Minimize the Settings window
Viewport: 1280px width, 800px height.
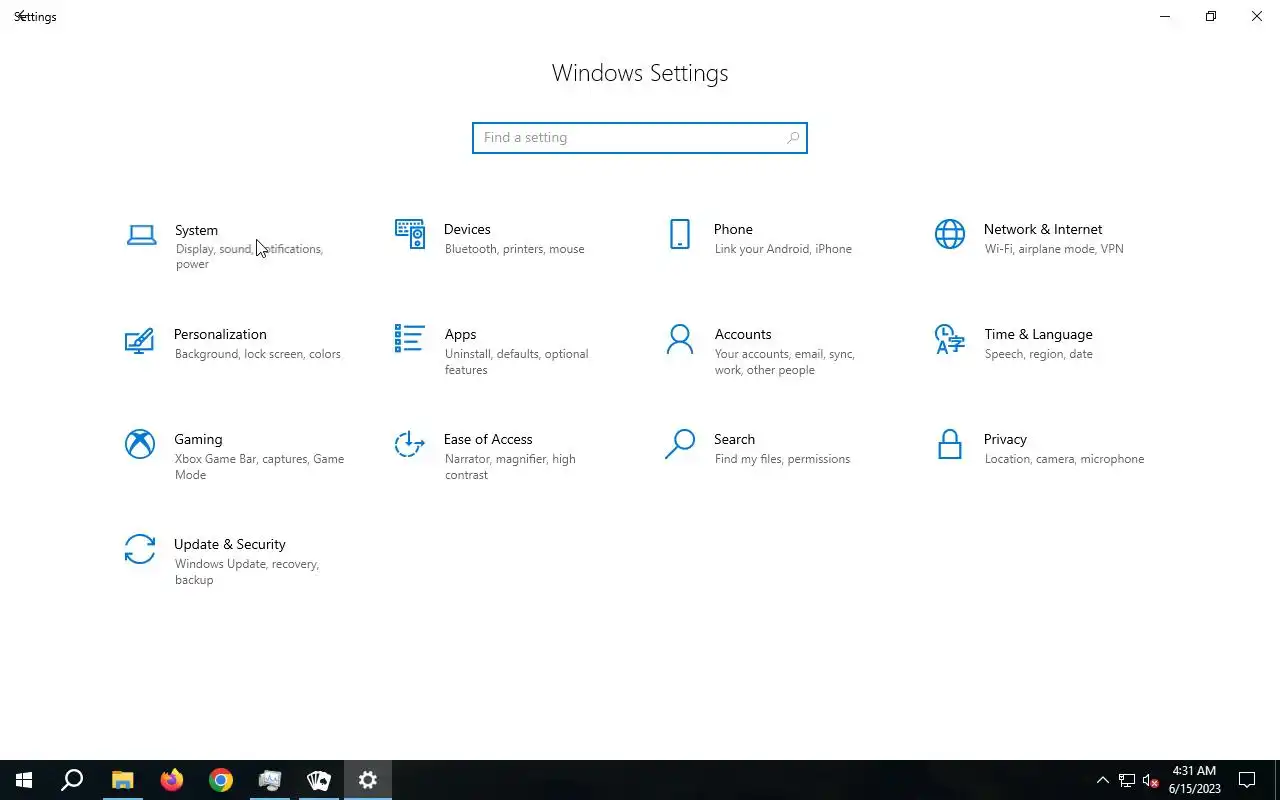pos(1165,17)
